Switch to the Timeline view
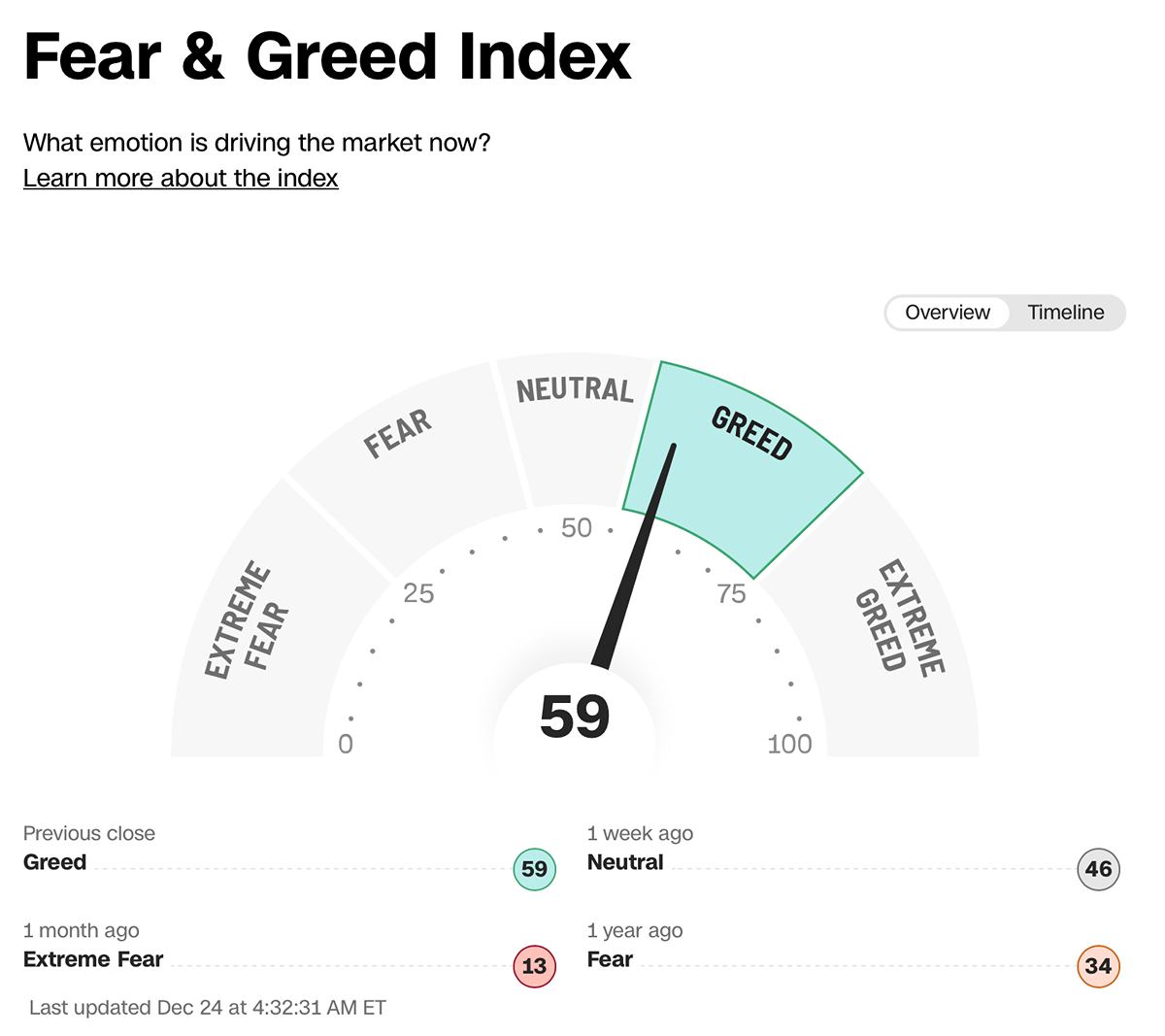 1065,313
